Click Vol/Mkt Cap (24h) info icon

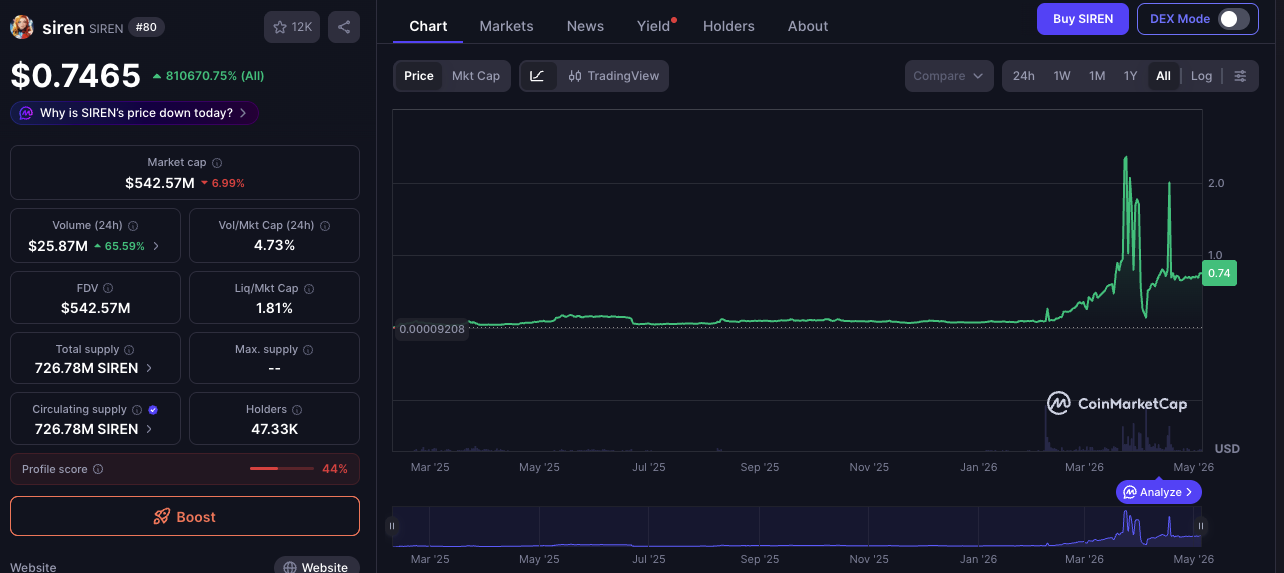tap(325, 226)
